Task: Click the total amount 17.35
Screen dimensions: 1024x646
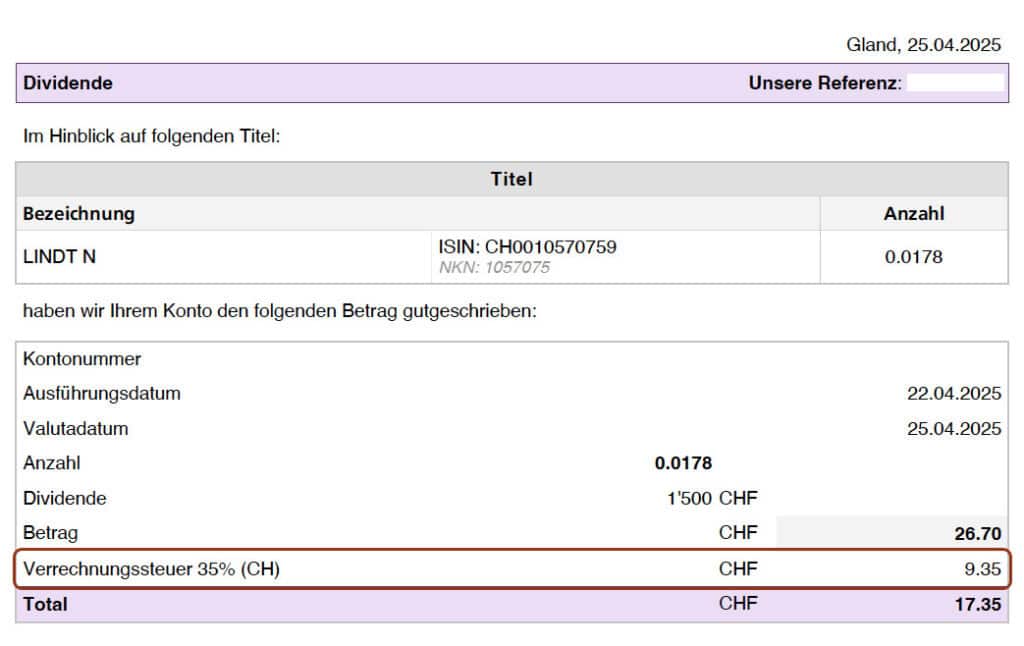Action: [x=977, y=604]
